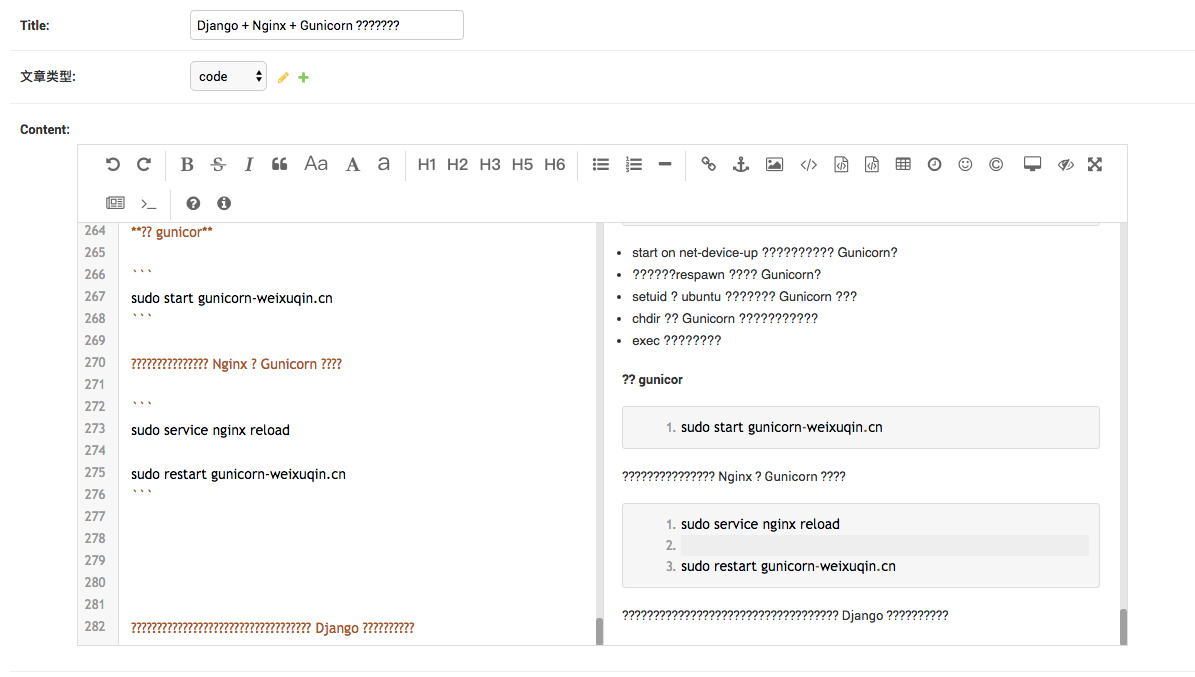Apply strikethrough formatting
This screenshot has width=1195, height=677.
[x=218, y=165]
